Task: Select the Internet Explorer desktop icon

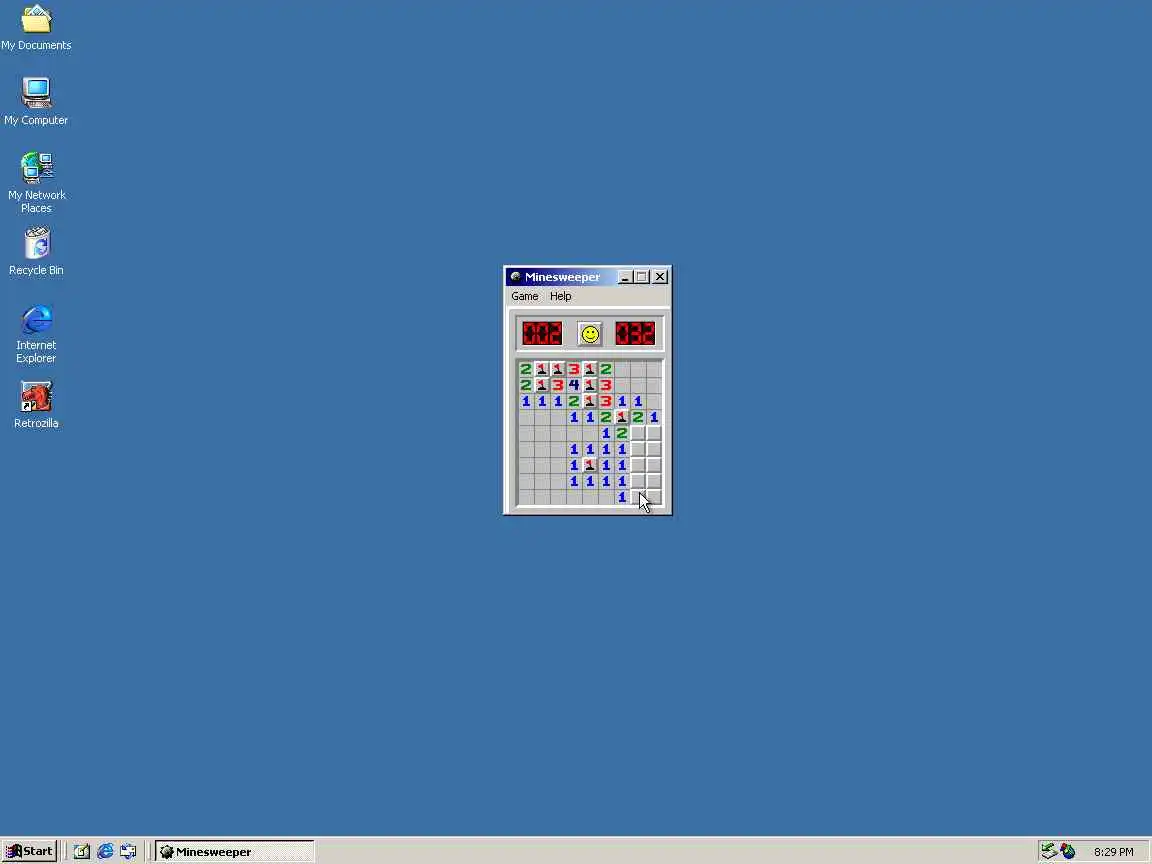Action: click(x=36, y=334)
